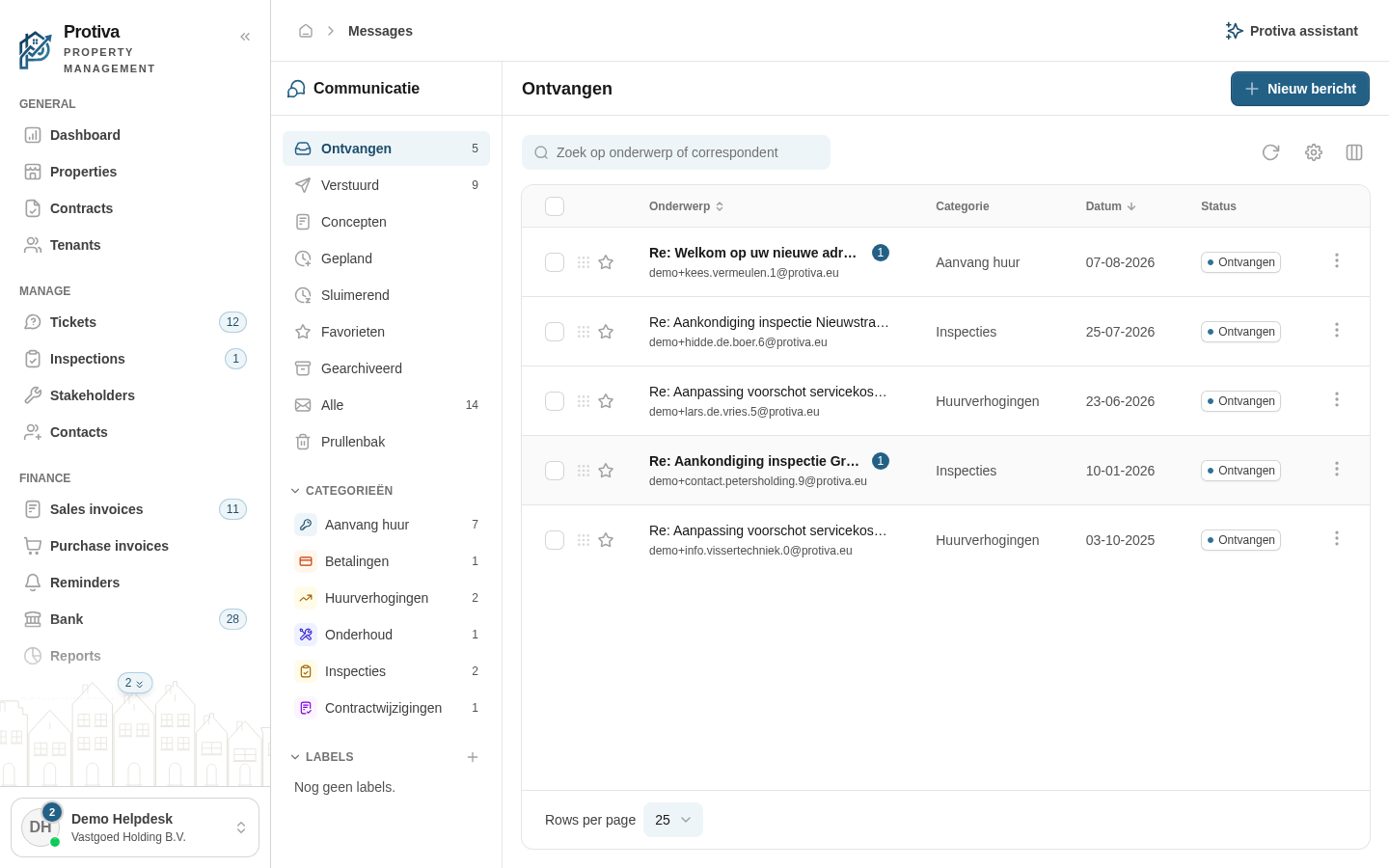
Task: Open the column layout icon
Action: tap(1354, 152)
